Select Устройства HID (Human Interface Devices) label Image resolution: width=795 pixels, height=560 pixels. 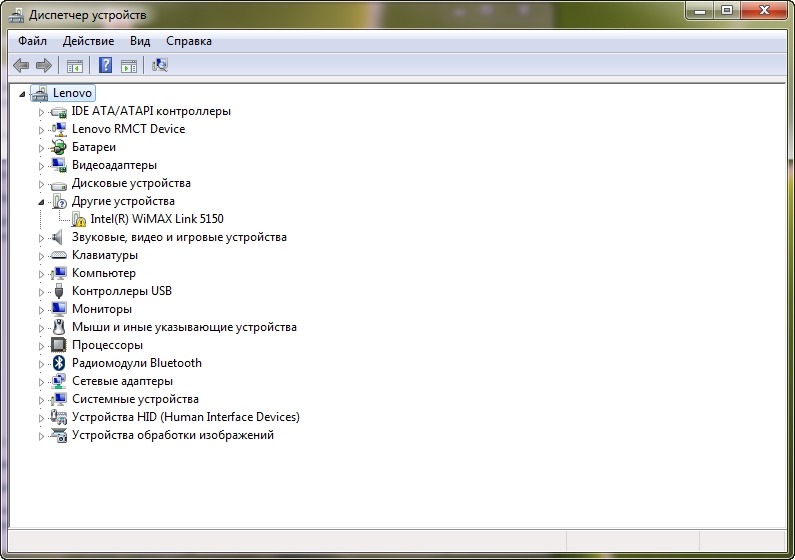(186, 417)
